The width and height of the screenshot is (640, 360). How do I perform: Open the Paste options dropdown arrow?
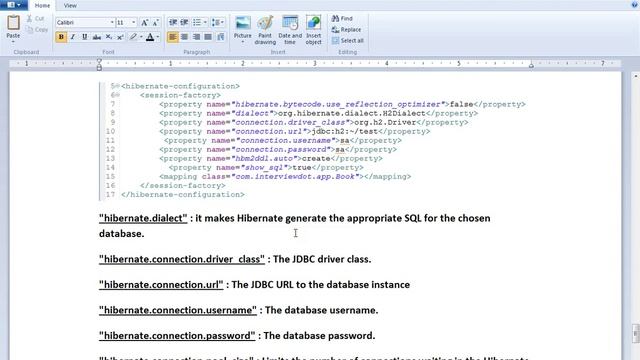[x=13, y=42]
